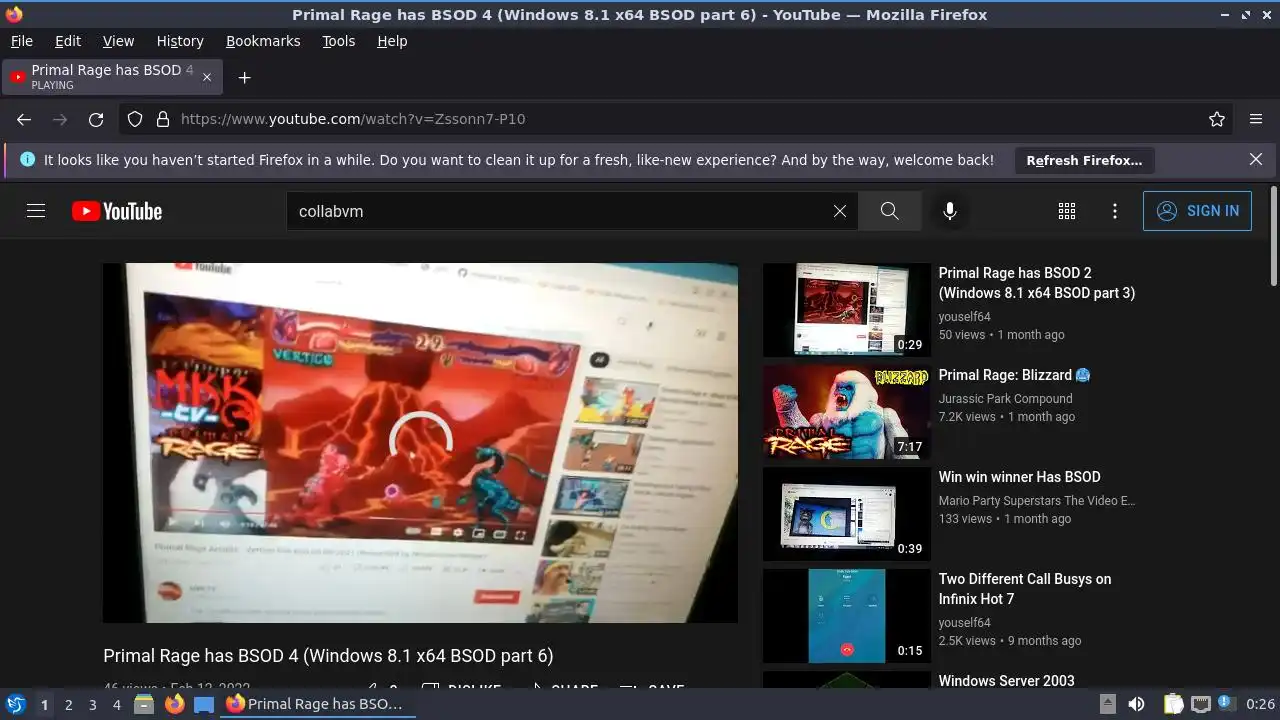Click the 0:26 clock in the tray
The width and height of the screenshot is (1280, 720).
(x=1260, y=704)
